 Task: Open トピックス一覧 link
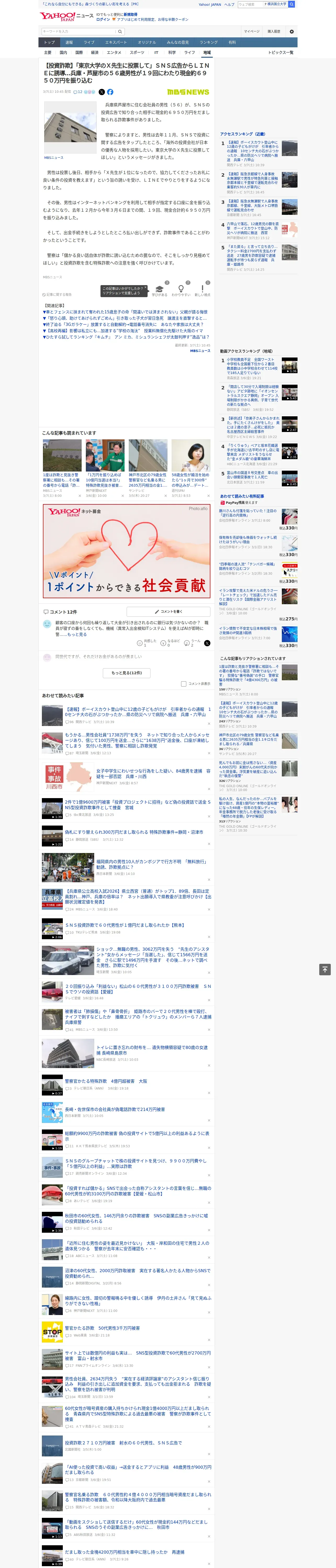[281, 52]
